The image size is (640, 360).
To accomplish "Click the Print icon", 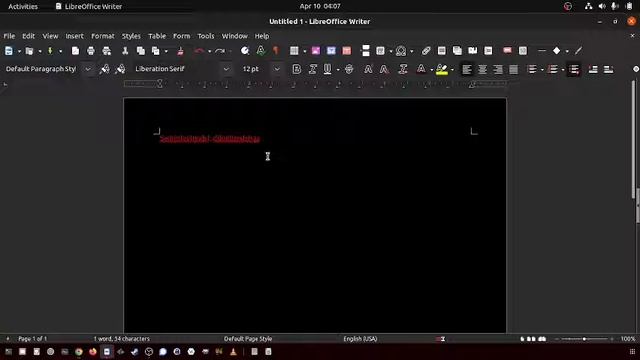I will coord(91,51).
